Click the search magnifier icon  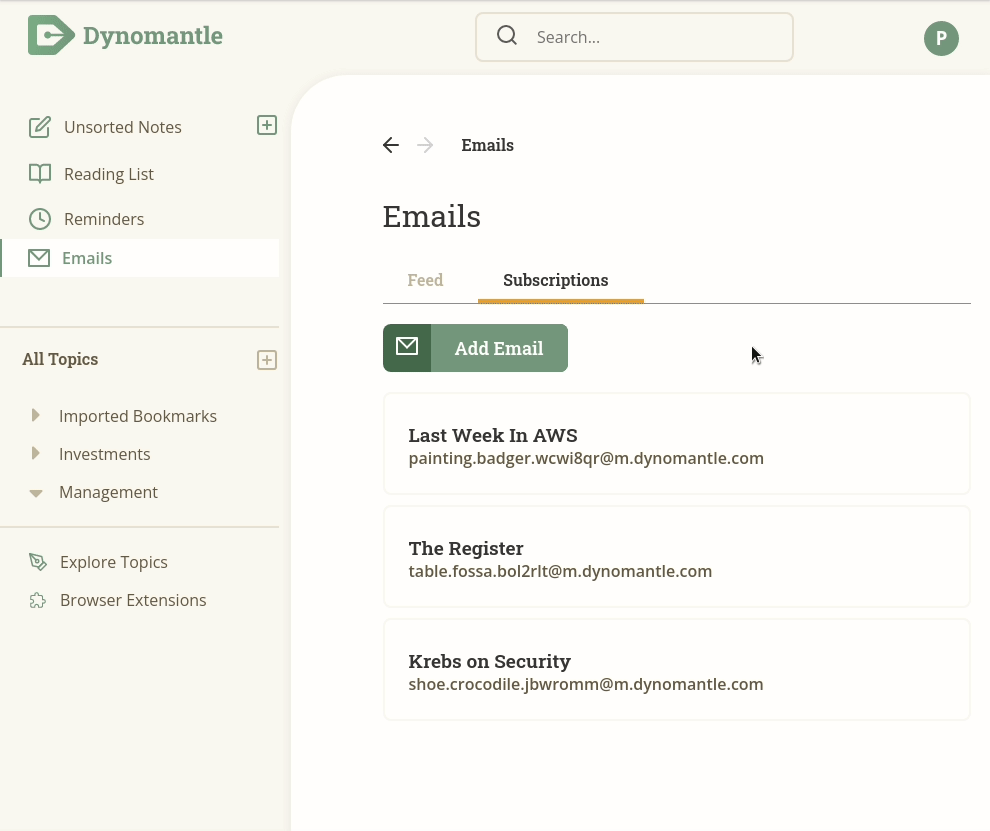506,35
